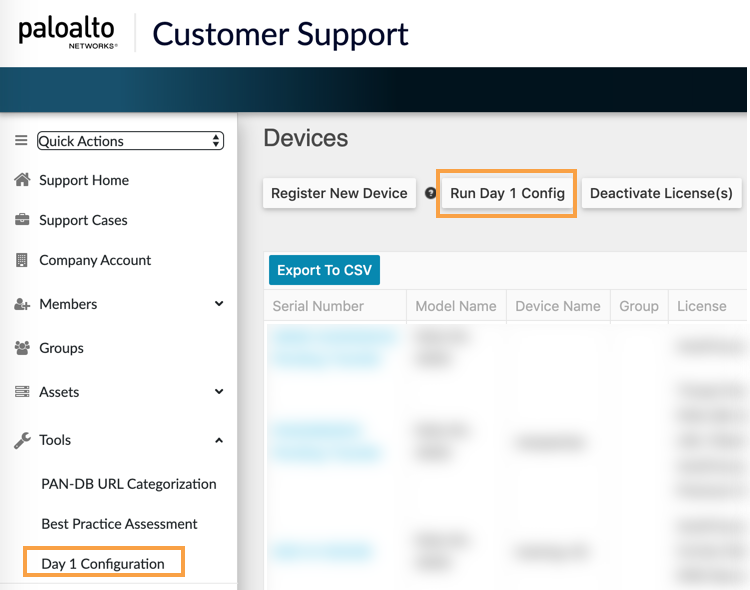Screen dimensions: 750x590
Task: Open Best Practice Assessment tool
Action: 119,524
